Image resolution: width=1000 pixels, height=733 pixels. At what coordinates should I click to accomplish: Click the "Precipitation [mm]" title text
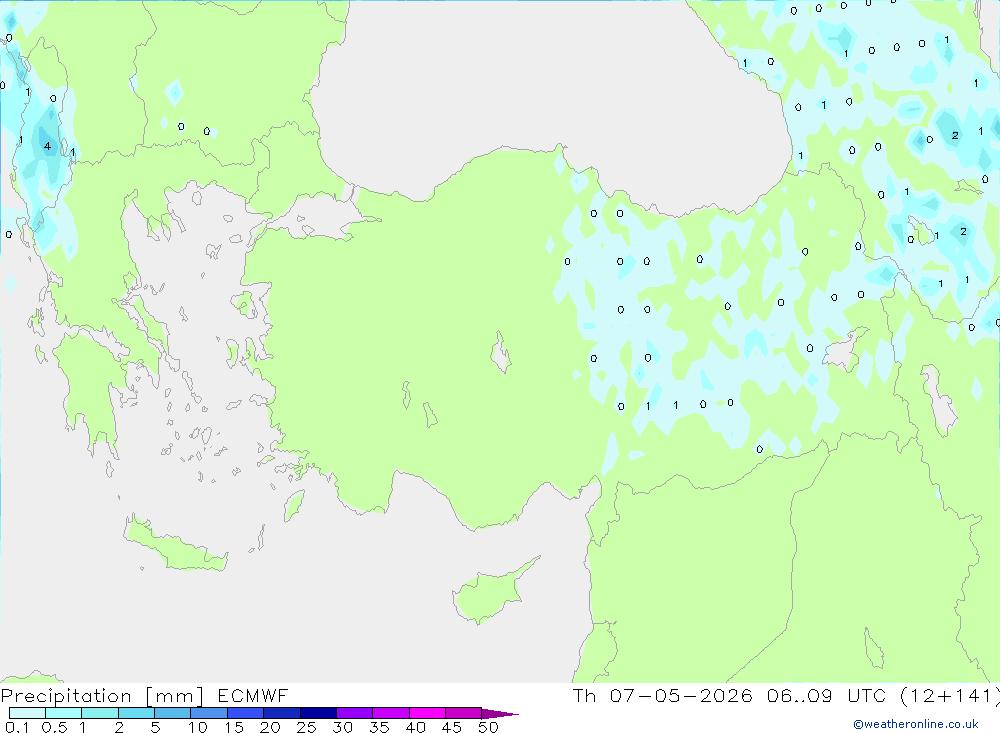tap(102, 696)
